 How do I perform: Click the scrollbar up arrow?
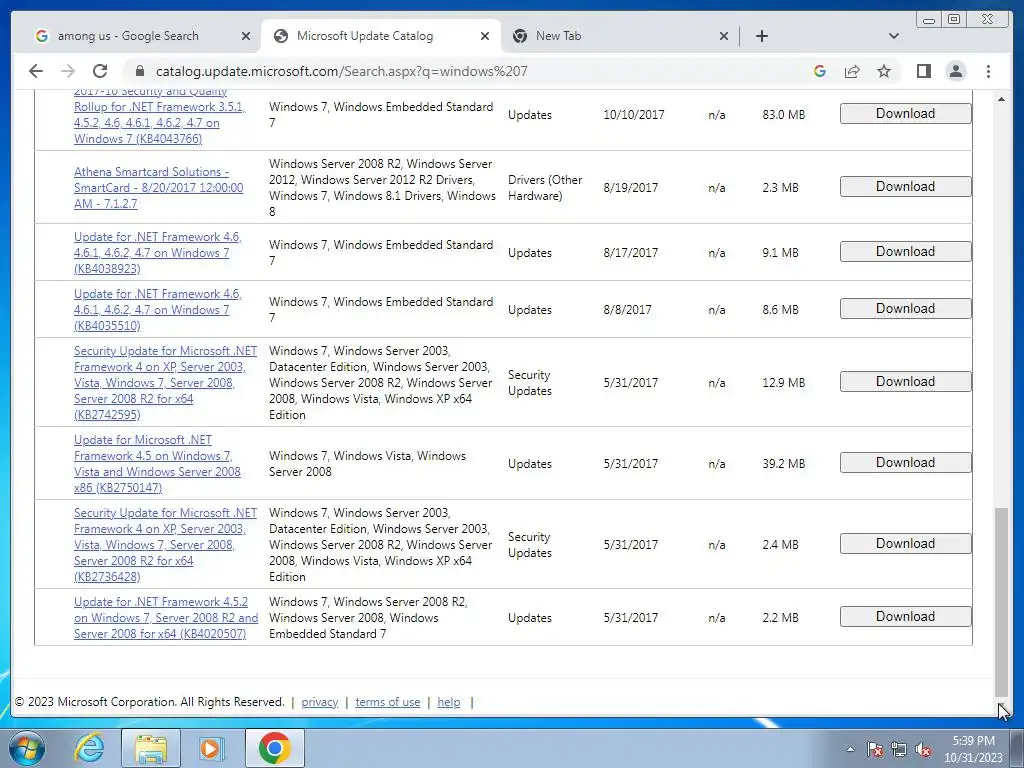point(1001,99)
